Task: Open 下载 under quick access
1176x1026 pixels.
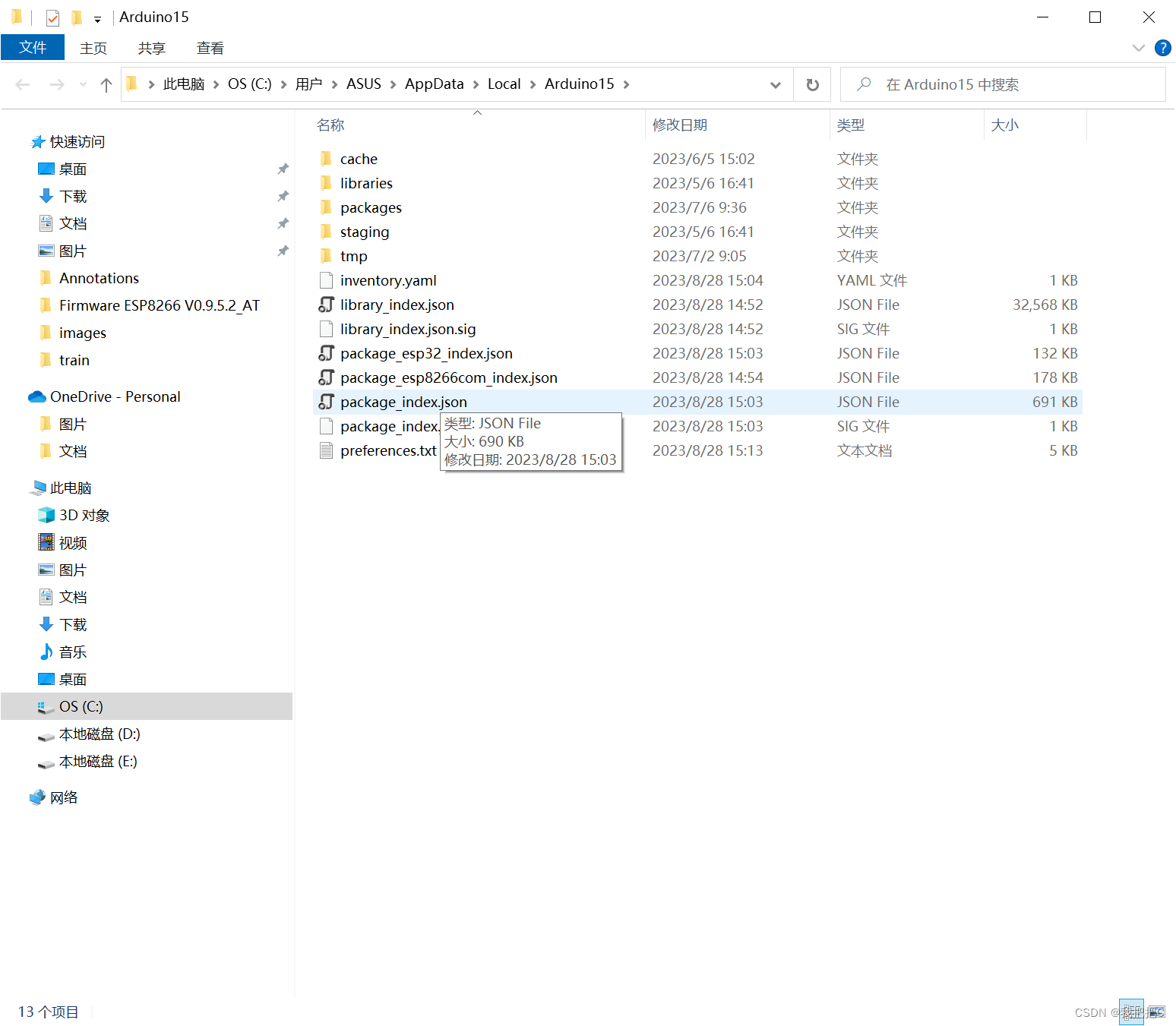Action: 73,197
